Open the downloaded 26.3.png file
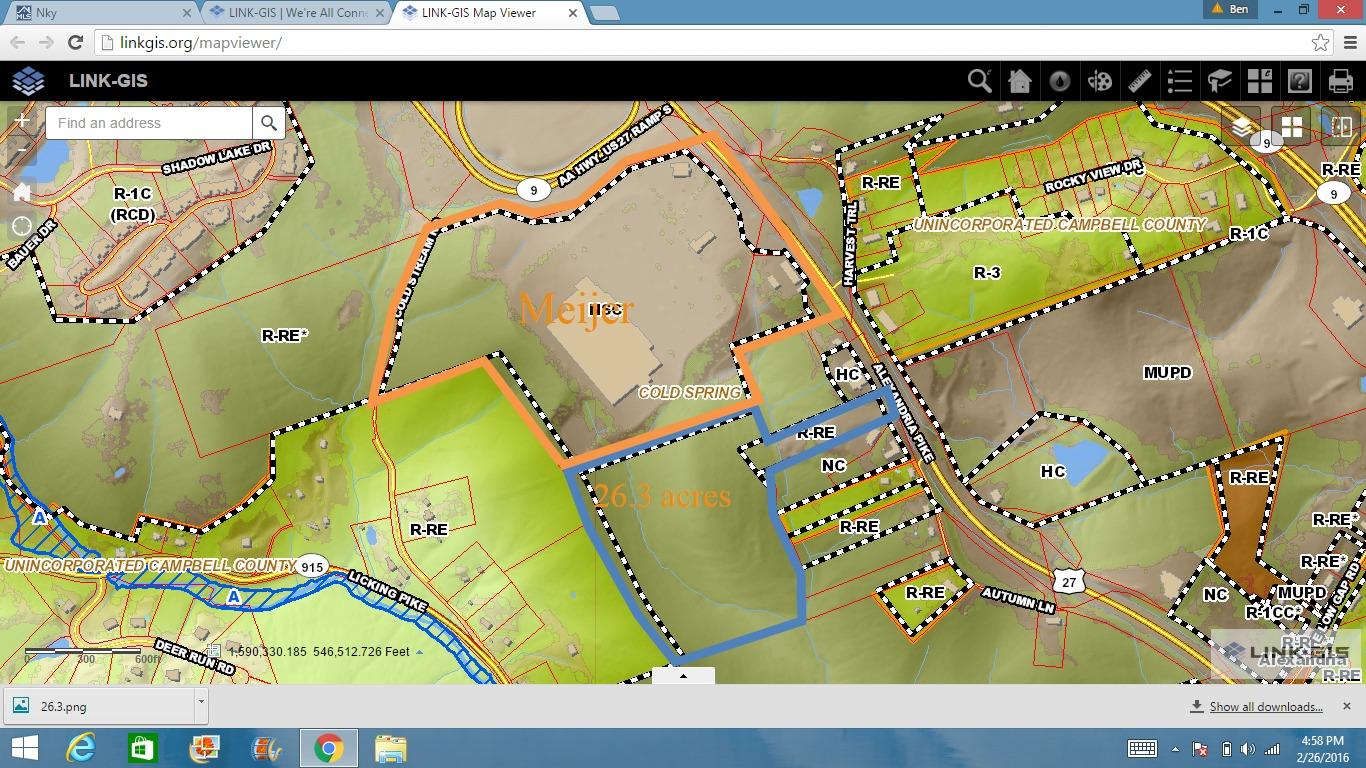 [98, 706]
